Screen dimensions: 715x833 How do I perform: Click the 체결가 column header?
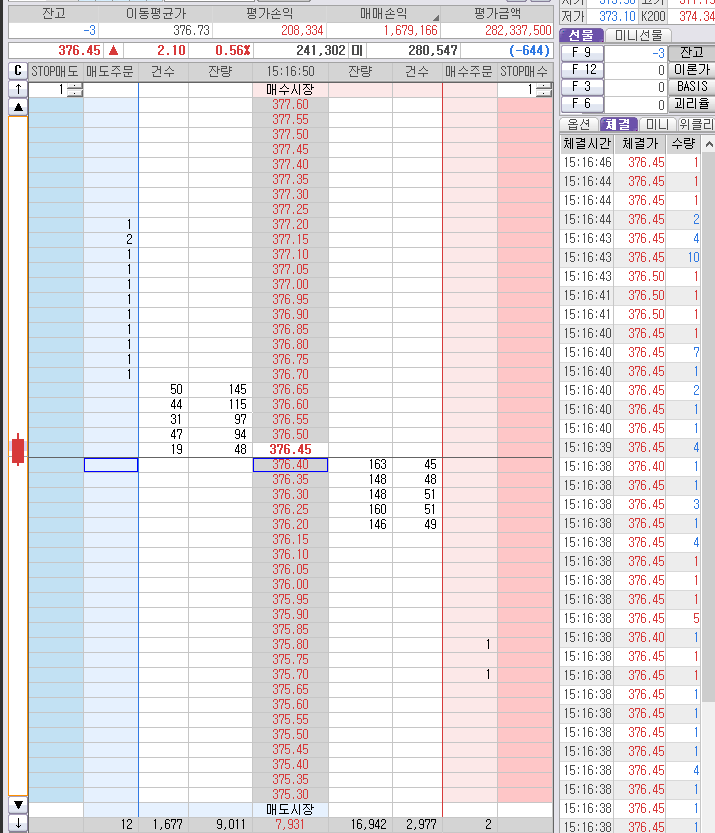[640, 143]
